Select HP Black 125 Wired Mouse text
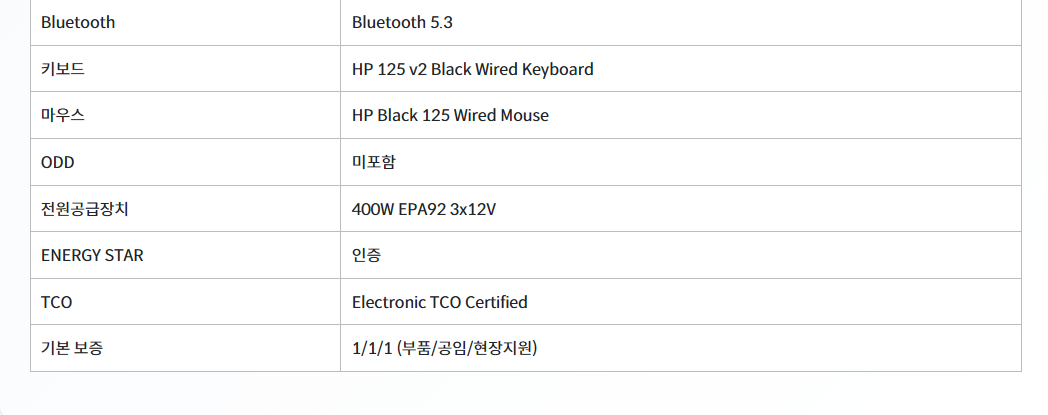Screen dimensions: 1048x415 [450, 115]
